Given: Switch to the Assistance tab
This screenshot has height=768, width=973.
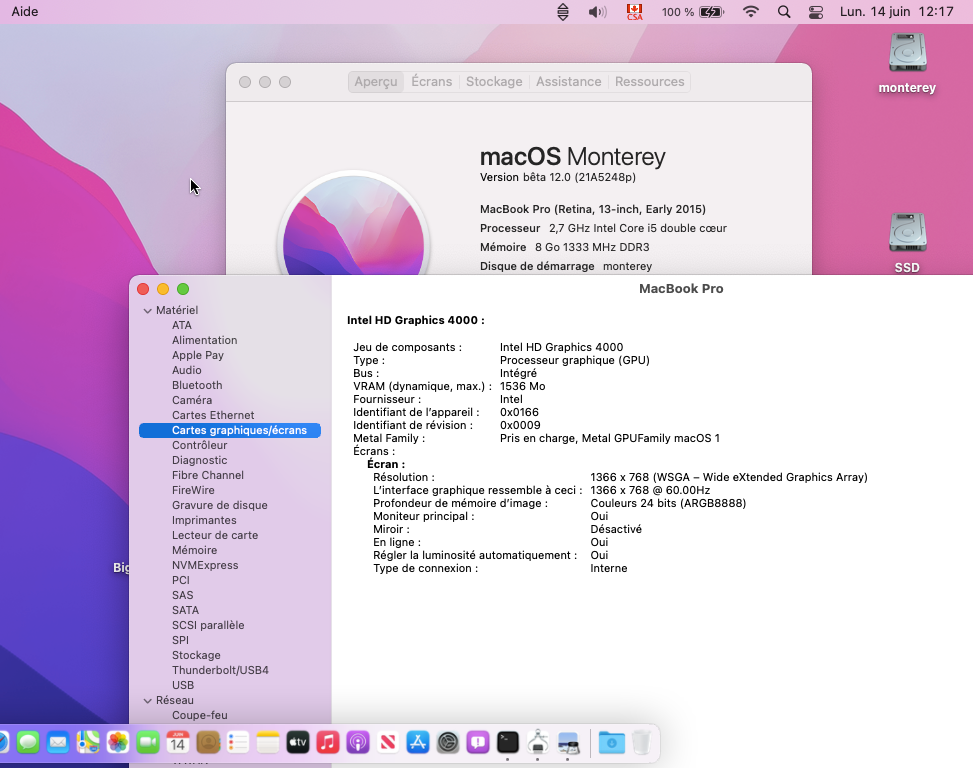Looking at the screenshot, I should 568,81.
